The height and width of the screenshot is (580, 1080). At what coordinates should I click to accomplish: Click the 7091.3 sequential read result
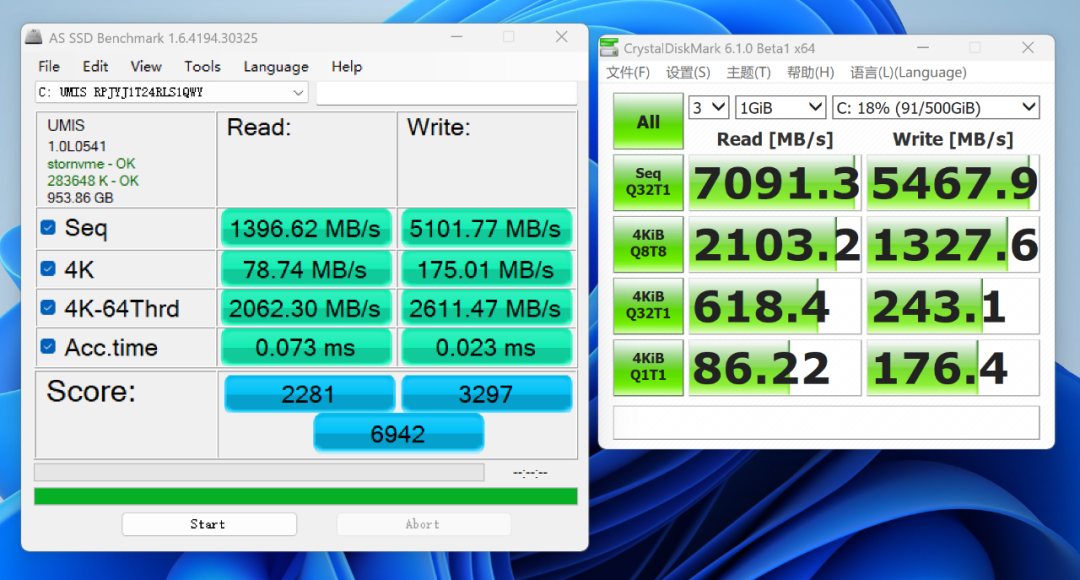coord(775,183)
